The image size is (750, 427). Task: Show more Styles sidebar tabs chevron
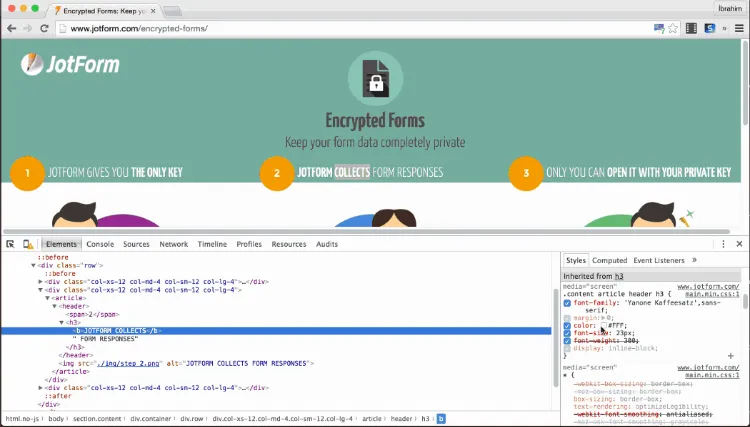[x=695, y=260]
